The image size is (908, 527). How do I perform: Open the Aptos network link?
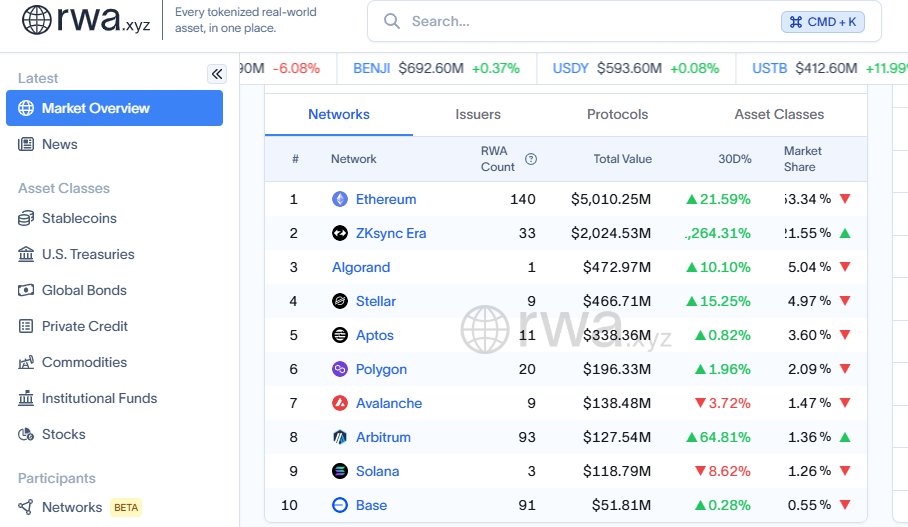tap(375, 335)
